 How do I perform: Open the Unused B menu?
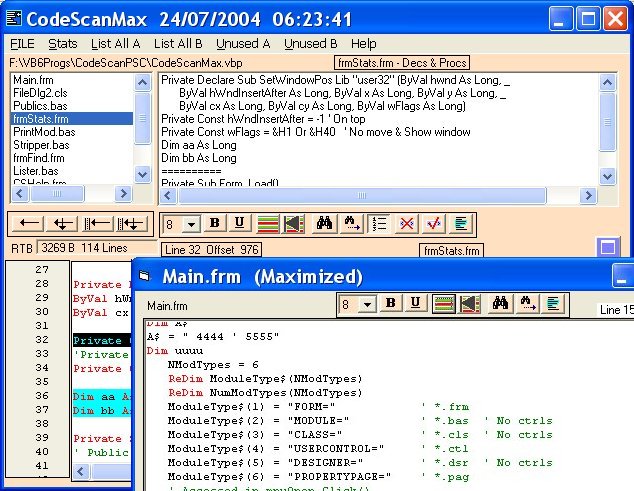tap(310, 44)
